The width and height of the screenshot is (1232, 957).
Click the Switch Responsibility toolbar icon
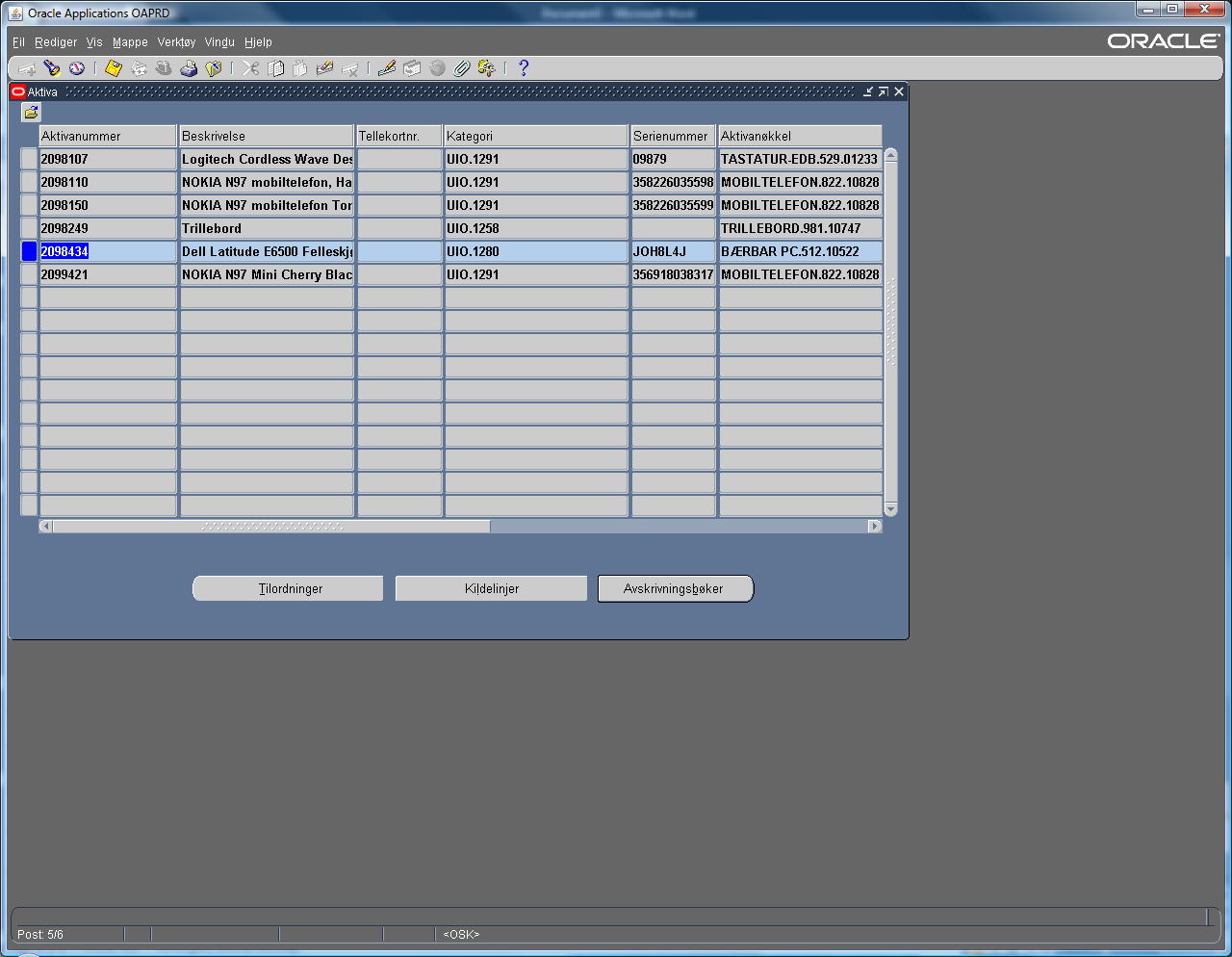tap(164, 68)
